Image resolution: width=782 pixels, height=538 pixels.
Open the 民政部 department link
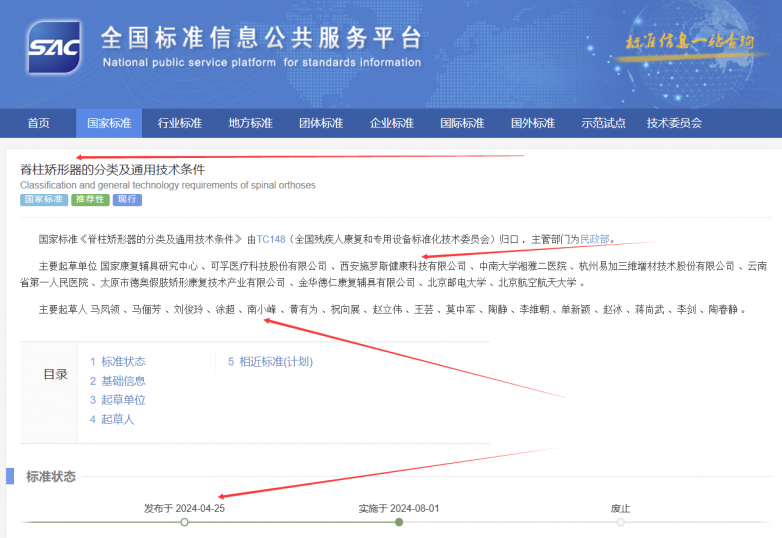(x=594, y=239)
